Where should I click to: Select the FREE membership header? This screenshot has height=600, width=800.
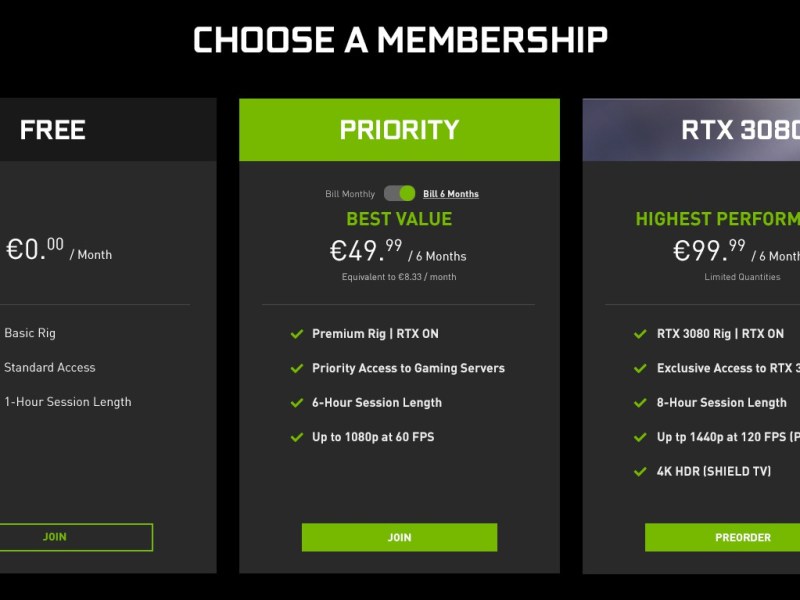53,130
